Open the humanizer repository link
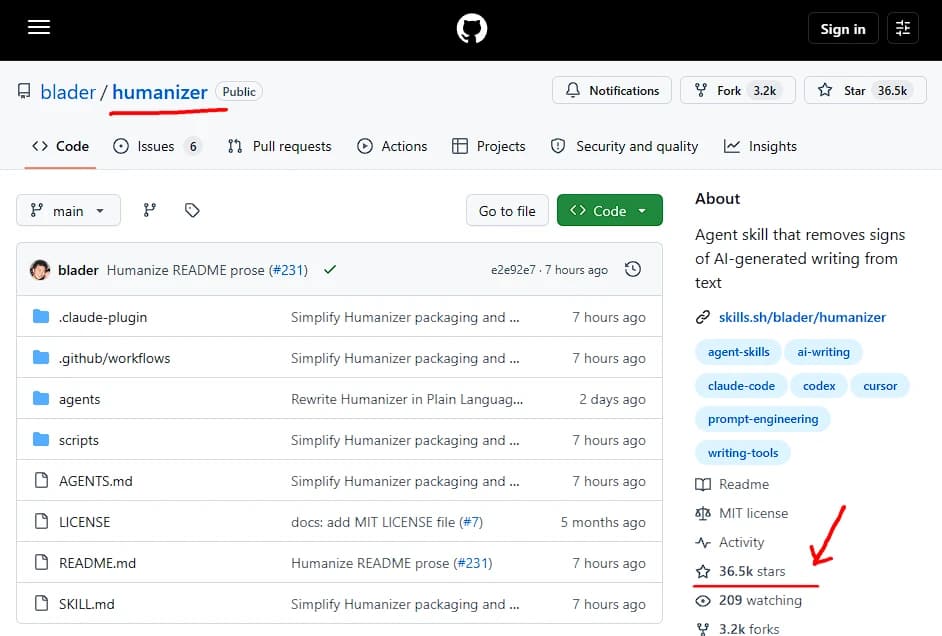942x636 pixels. point(160,92)
